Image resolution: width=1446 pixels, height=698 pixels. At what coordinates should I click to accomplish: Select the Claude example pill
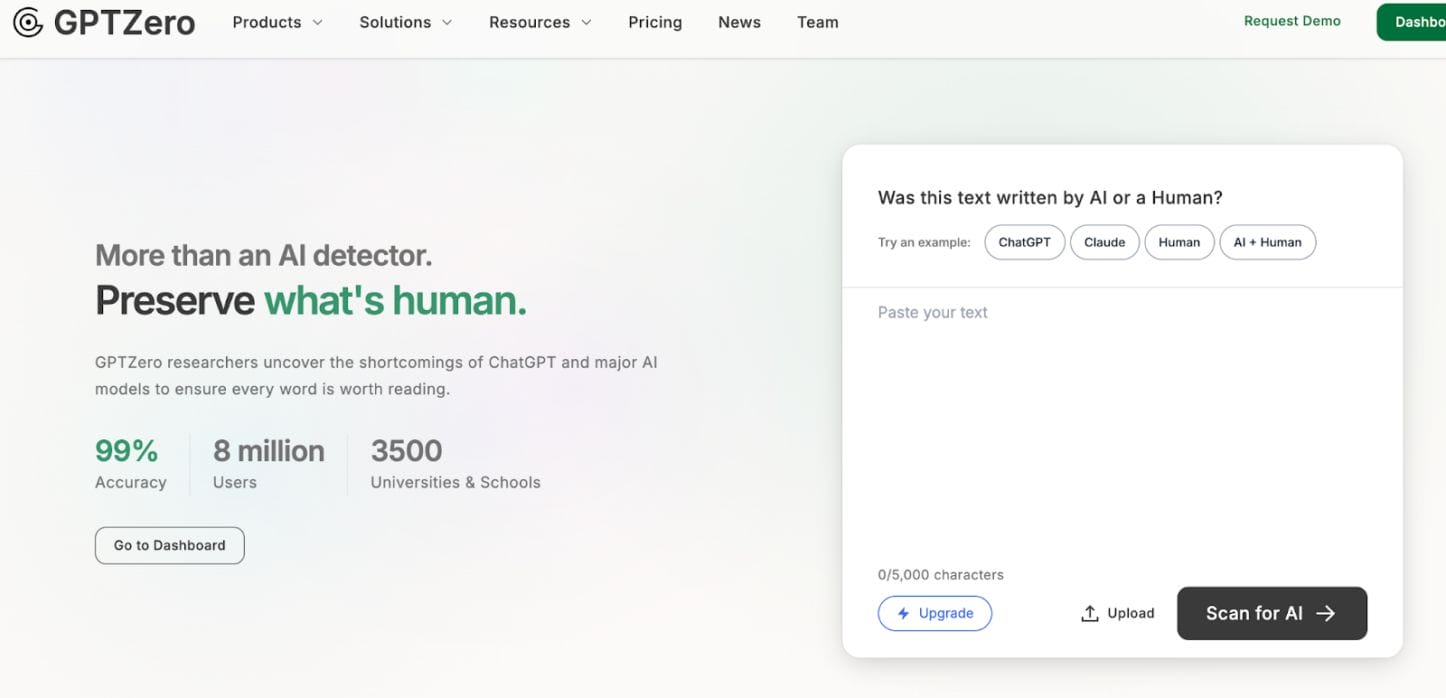point(1104,242)
